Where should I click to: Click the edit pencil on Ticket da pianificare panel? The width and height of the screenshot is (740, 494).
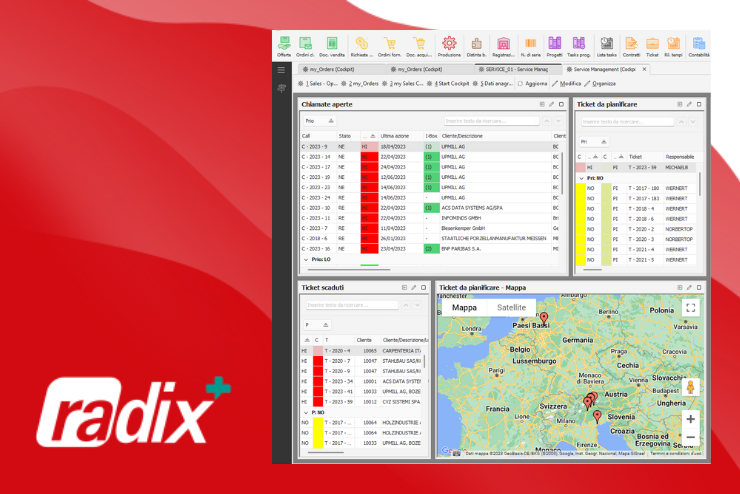(689, 104)
